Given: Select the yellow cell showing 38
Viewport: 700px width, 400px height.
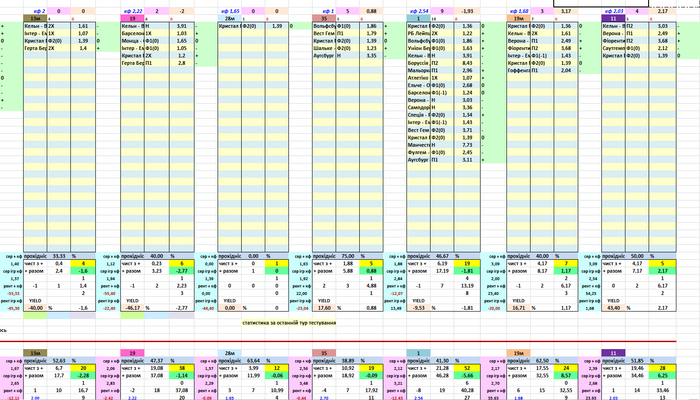Looking at the screenshot, I should pyautogui.click(x=182, y=368).
